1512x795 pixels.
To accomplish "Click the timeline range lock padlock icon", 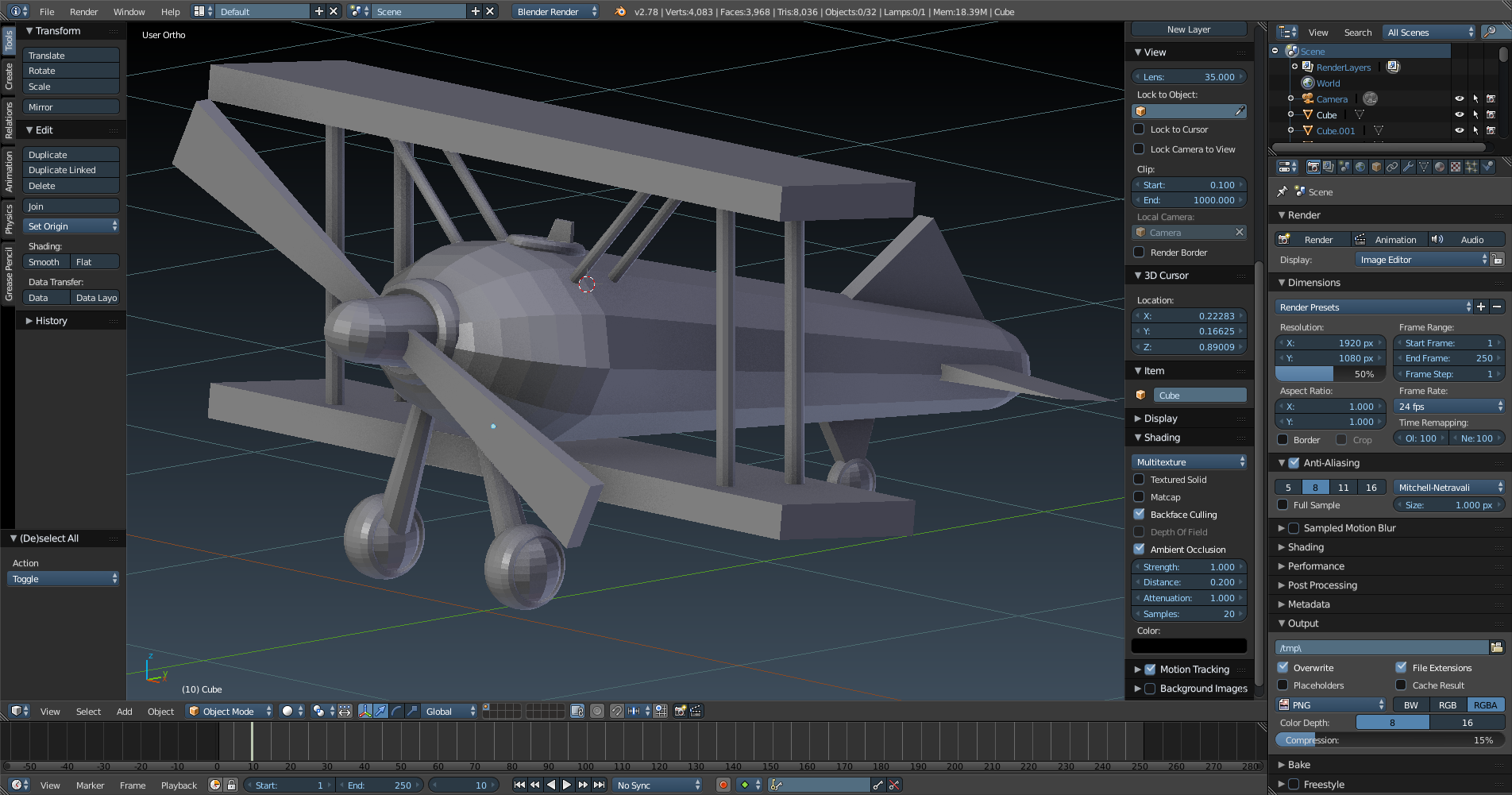I will [231, 785].
